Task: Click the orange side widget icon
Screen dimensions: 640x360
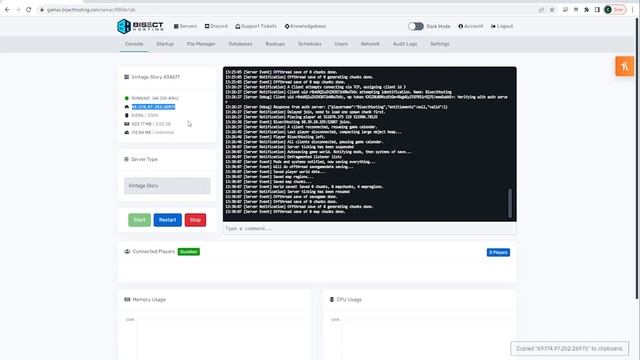Action: click(x=624, y=66)
